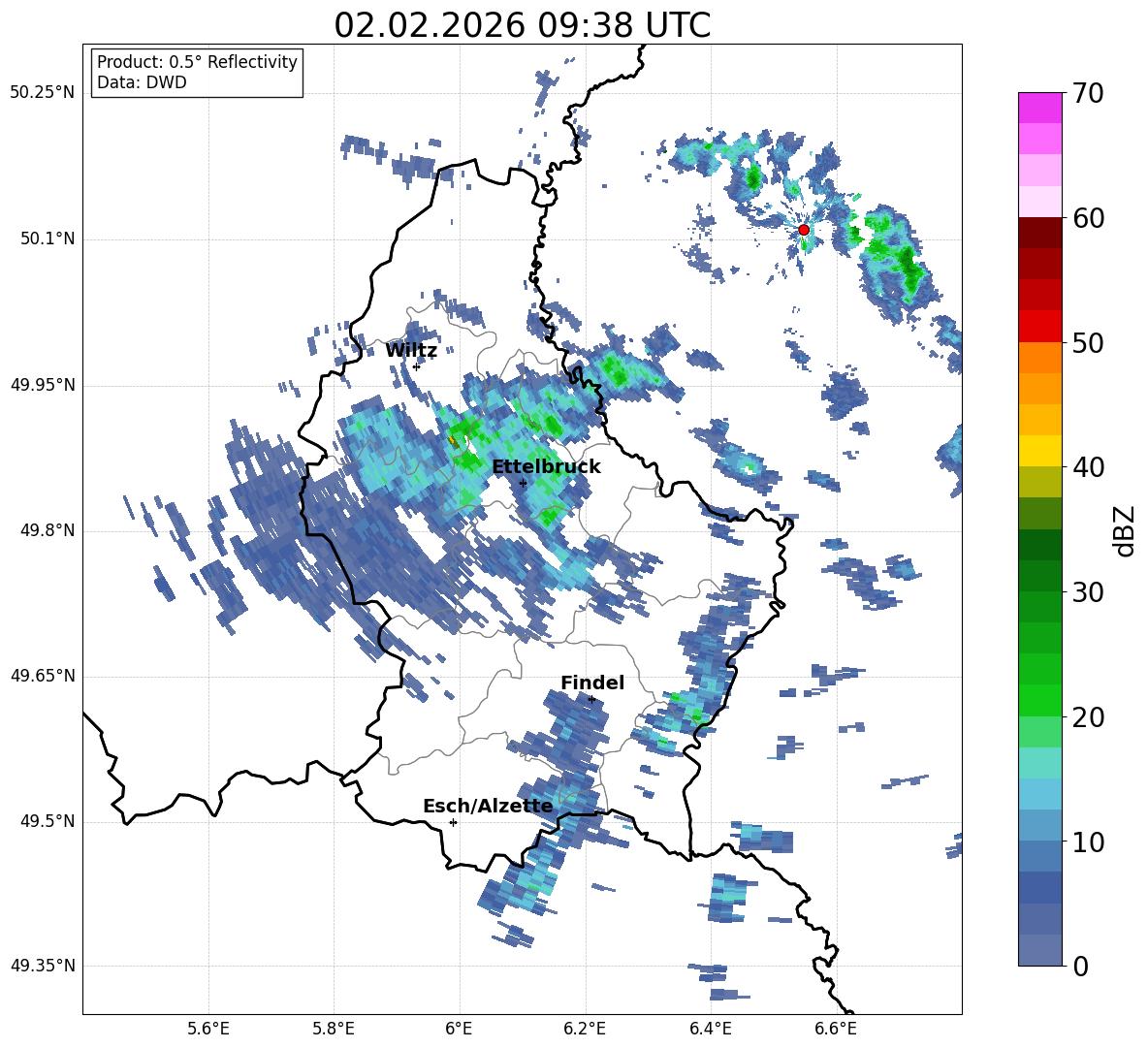Click the colorbar tick label 50
The width and height of the screenshot is (1148, 1048).
tap(1089, 342)
